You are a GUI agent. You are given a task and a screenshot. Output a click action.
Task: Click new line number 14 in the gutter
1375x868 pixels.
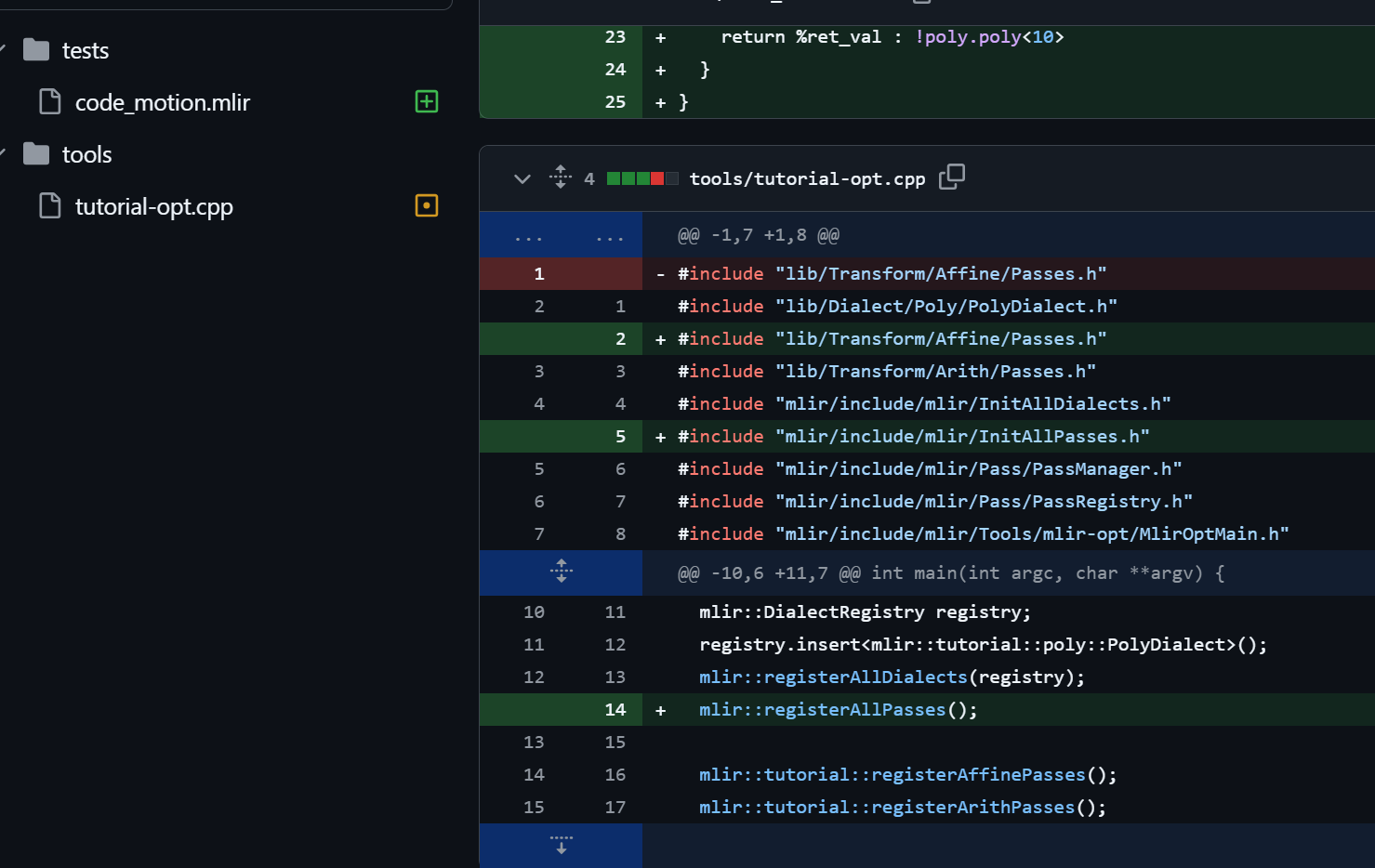tap(615, 709)
